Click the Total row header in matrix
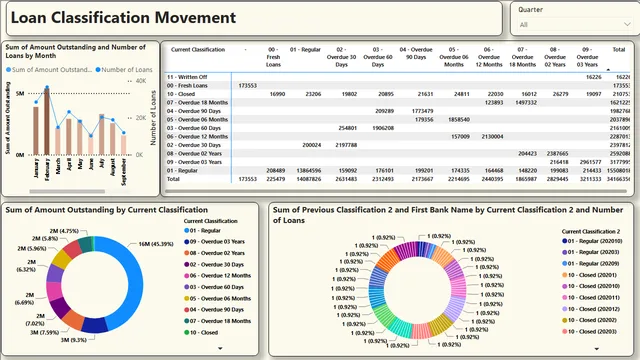Screen dimensions: 640x360 pyautogui.click(x=173, y=179)
